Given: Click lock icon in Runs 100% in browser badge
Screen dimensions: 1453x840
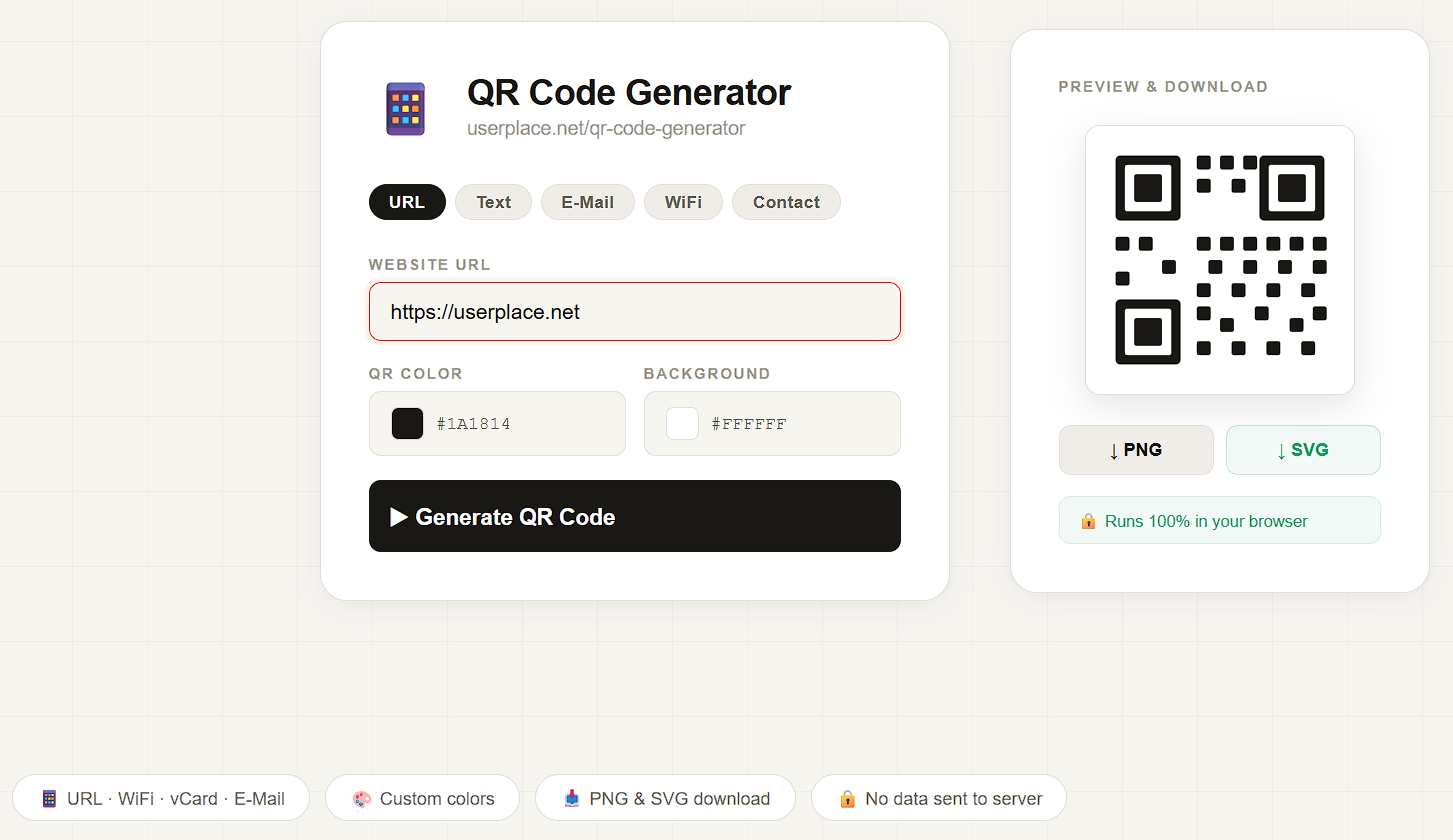Looking at the screenshot, I should click(1088, 520).
